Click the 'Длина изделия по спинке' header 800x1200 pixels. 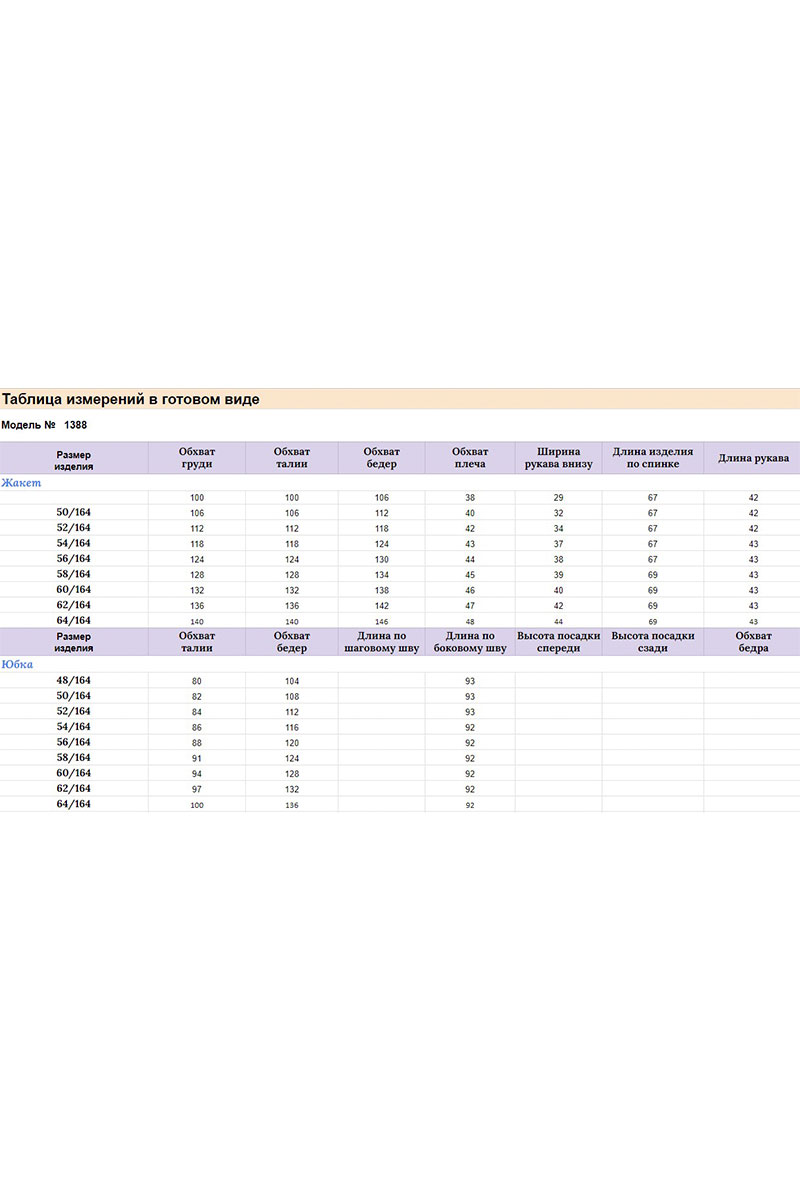coord(652,458)
